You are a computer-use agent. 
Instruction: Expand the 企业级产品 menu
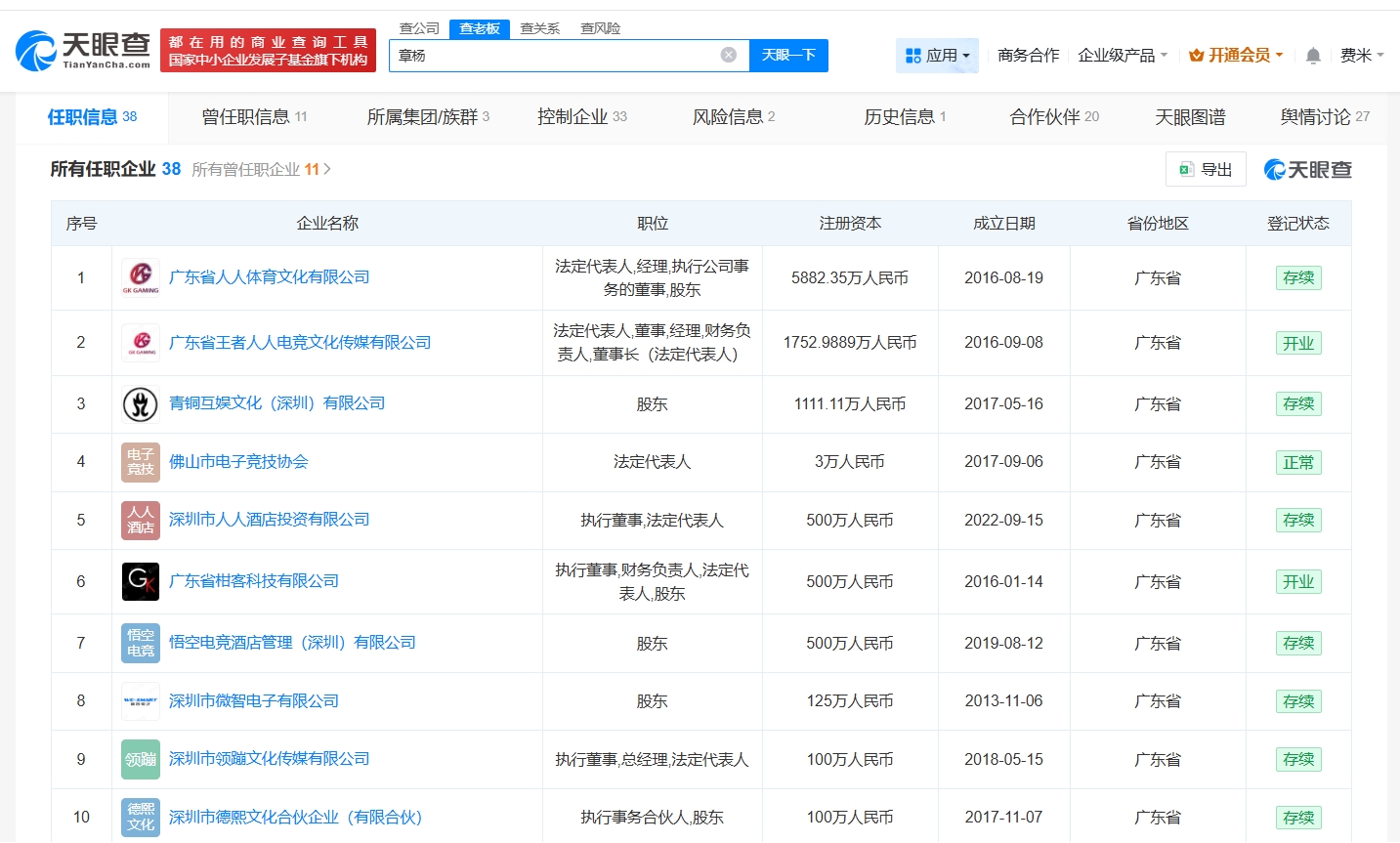pos(1123,56)
